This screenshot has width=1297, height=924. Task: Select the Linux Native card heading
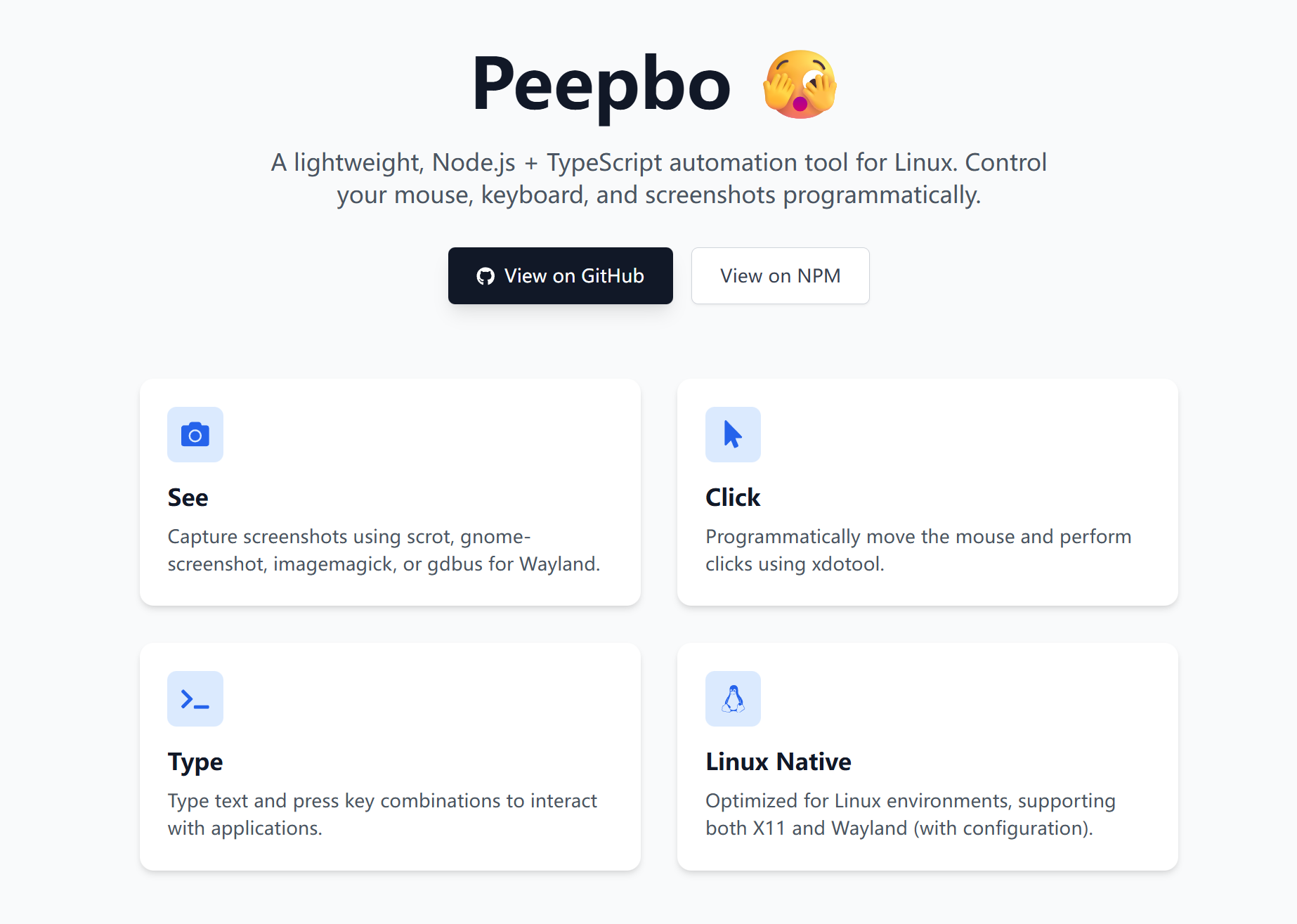777,761
